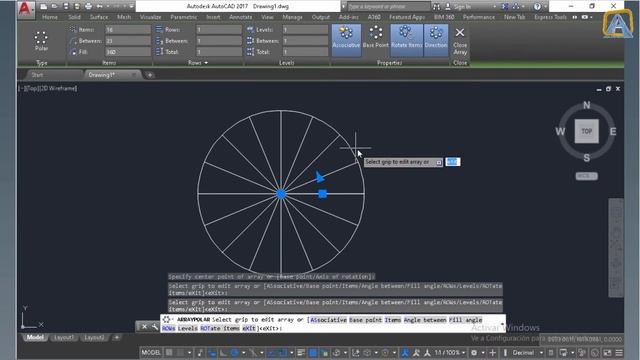This screenshot has height=360, width=640.
Task: Open the Express Tools ribbon tab
Action: point(550,17)
